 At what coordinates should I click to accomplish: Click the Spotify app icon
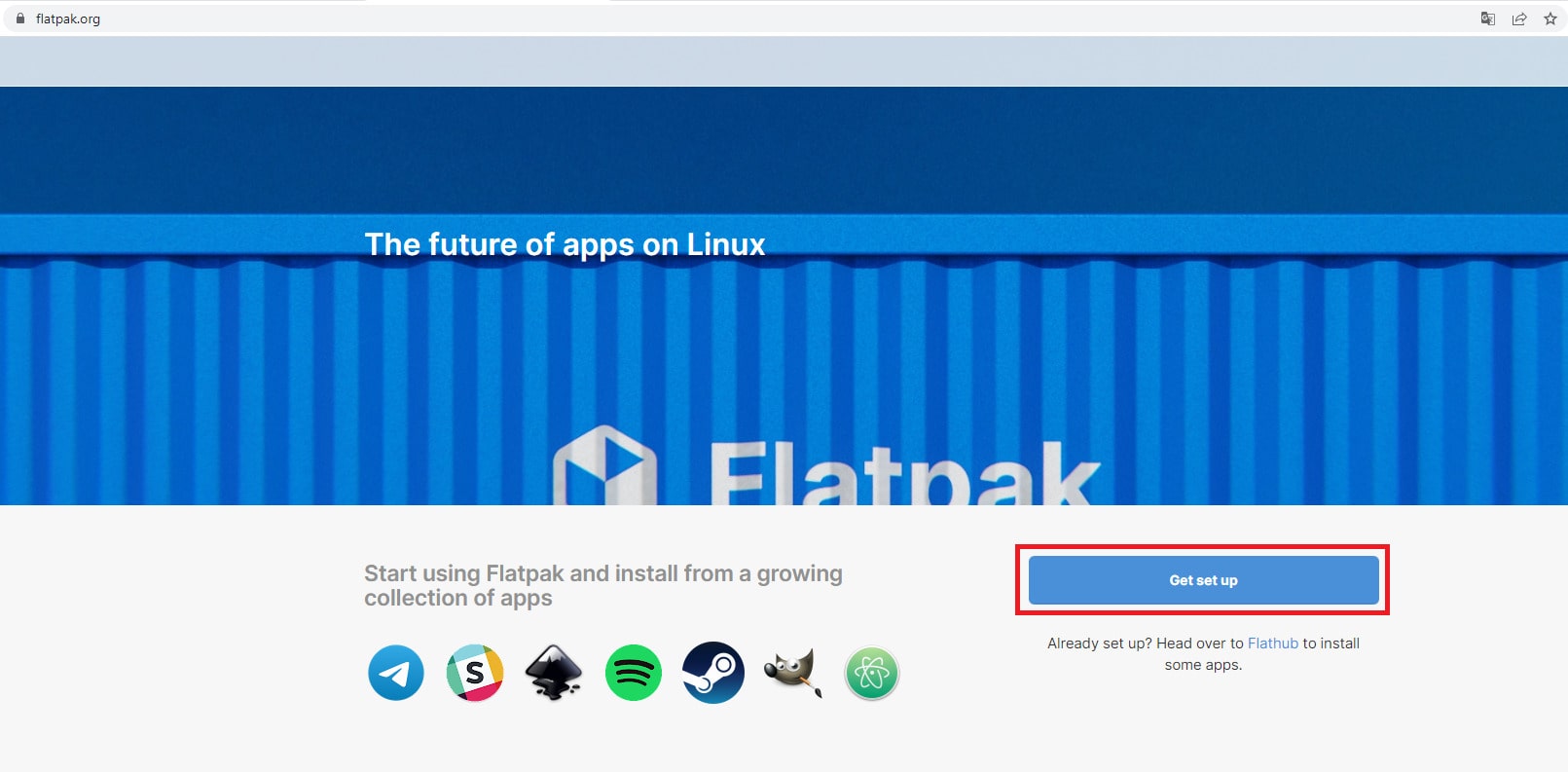pos(634,673)
